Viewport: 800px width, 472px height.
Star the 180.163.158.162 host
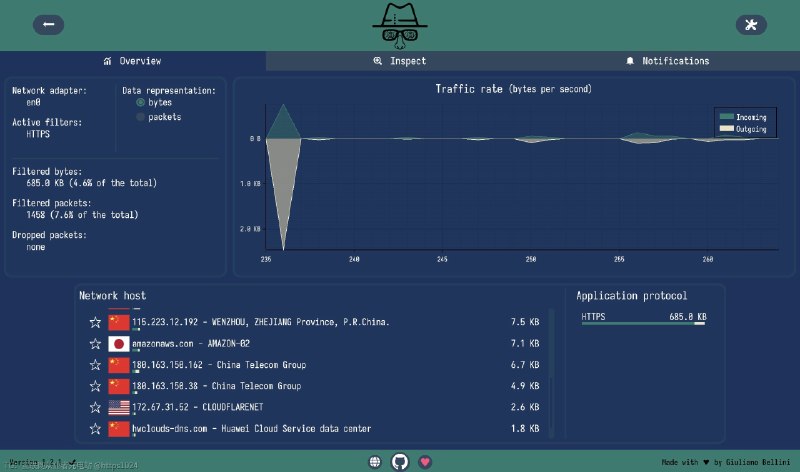click(x=95, y=365)
